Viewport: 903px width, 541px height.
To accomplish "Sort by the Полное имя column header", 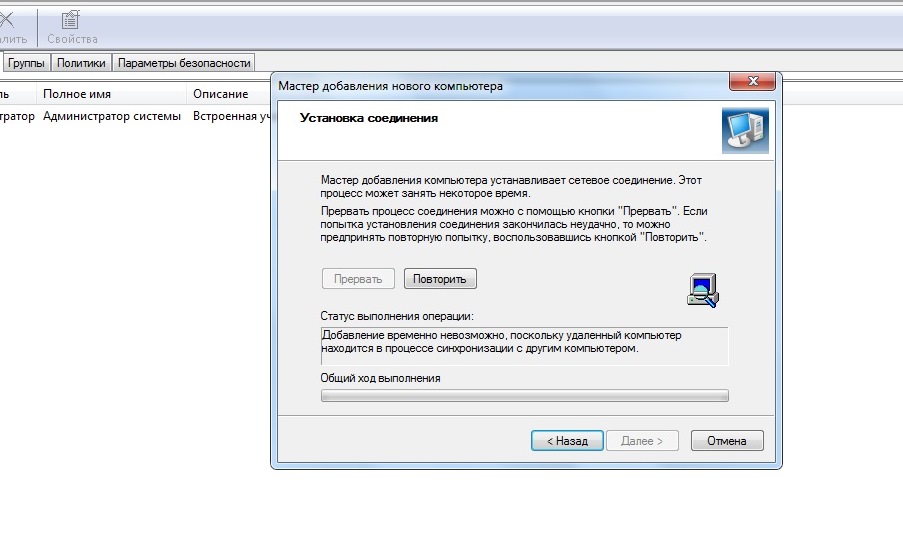I will click(x=77, y=94).
